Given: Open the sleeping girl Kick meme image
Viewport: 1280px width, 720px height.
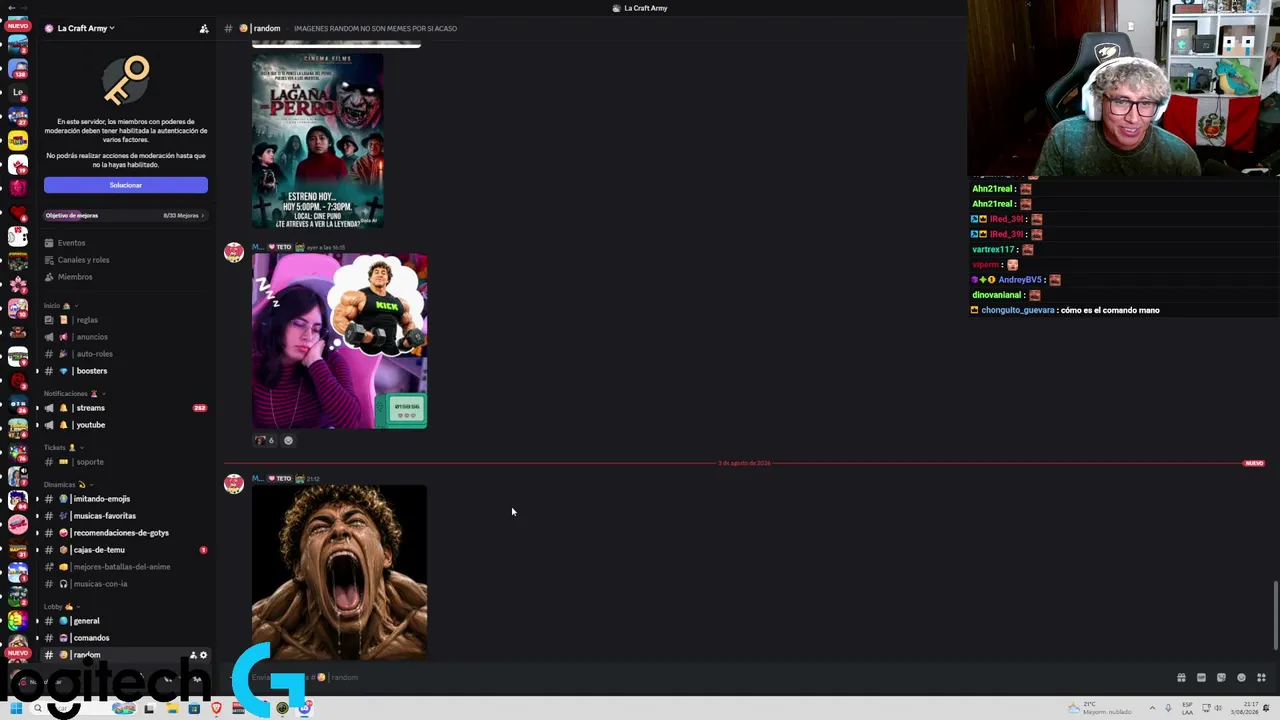Looking at the screenshot, I should [339, 341].
